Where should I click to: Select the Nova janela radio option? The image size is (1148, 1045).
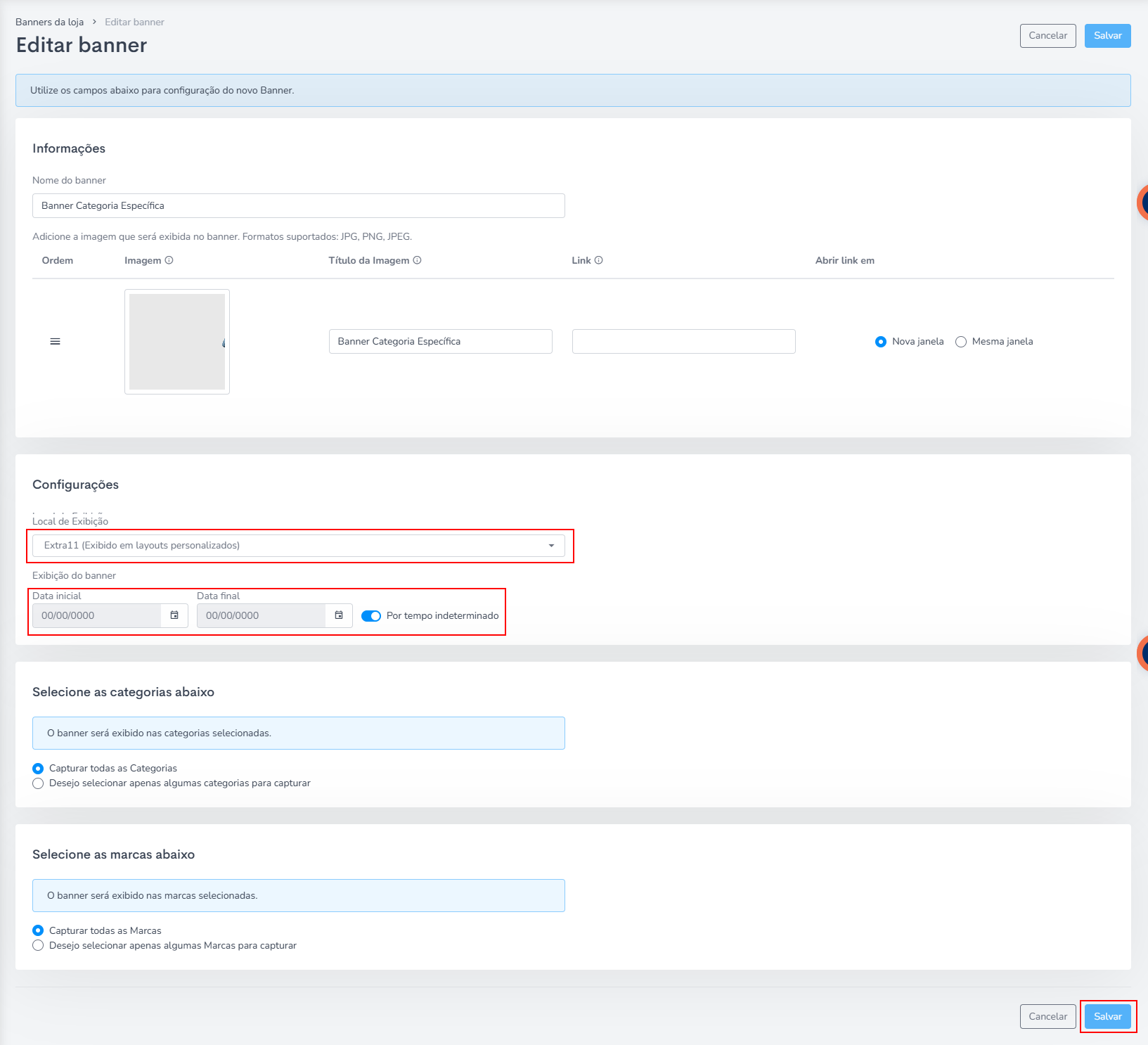[x=880, y=342]
